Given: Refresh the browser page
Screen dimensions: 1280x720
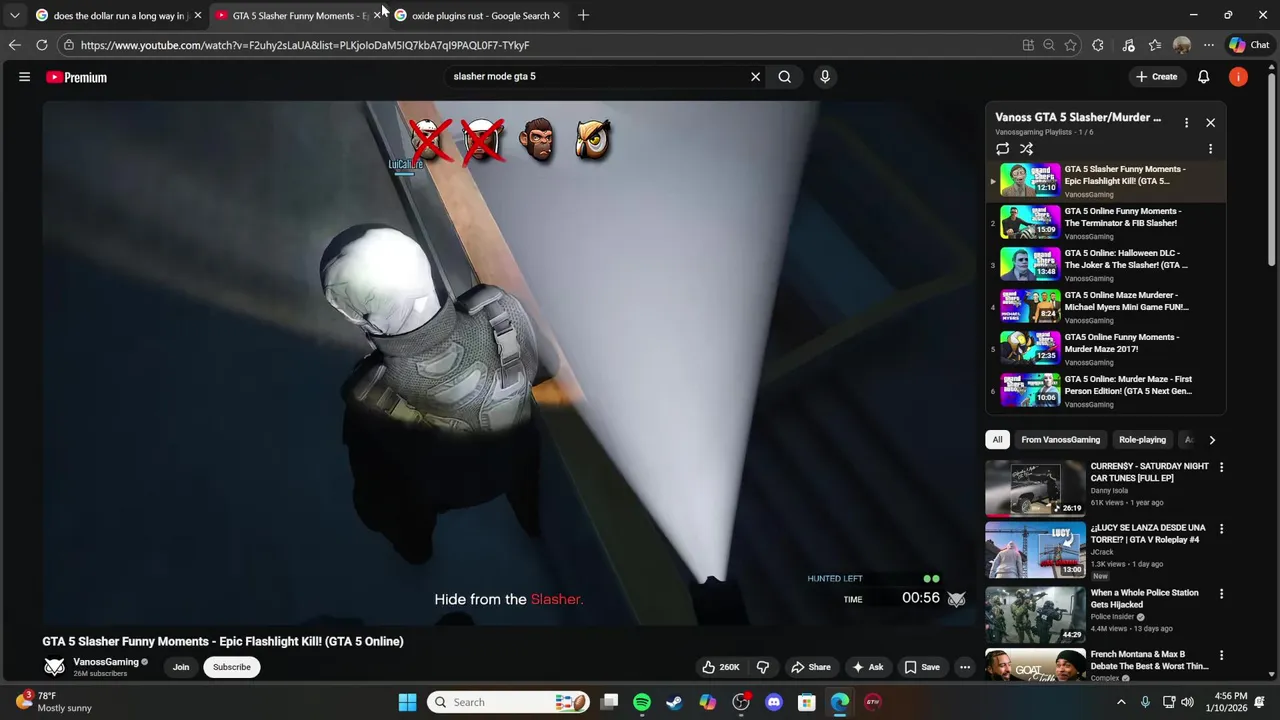Looking at the screenshot, I should click(x=42, y=45).
